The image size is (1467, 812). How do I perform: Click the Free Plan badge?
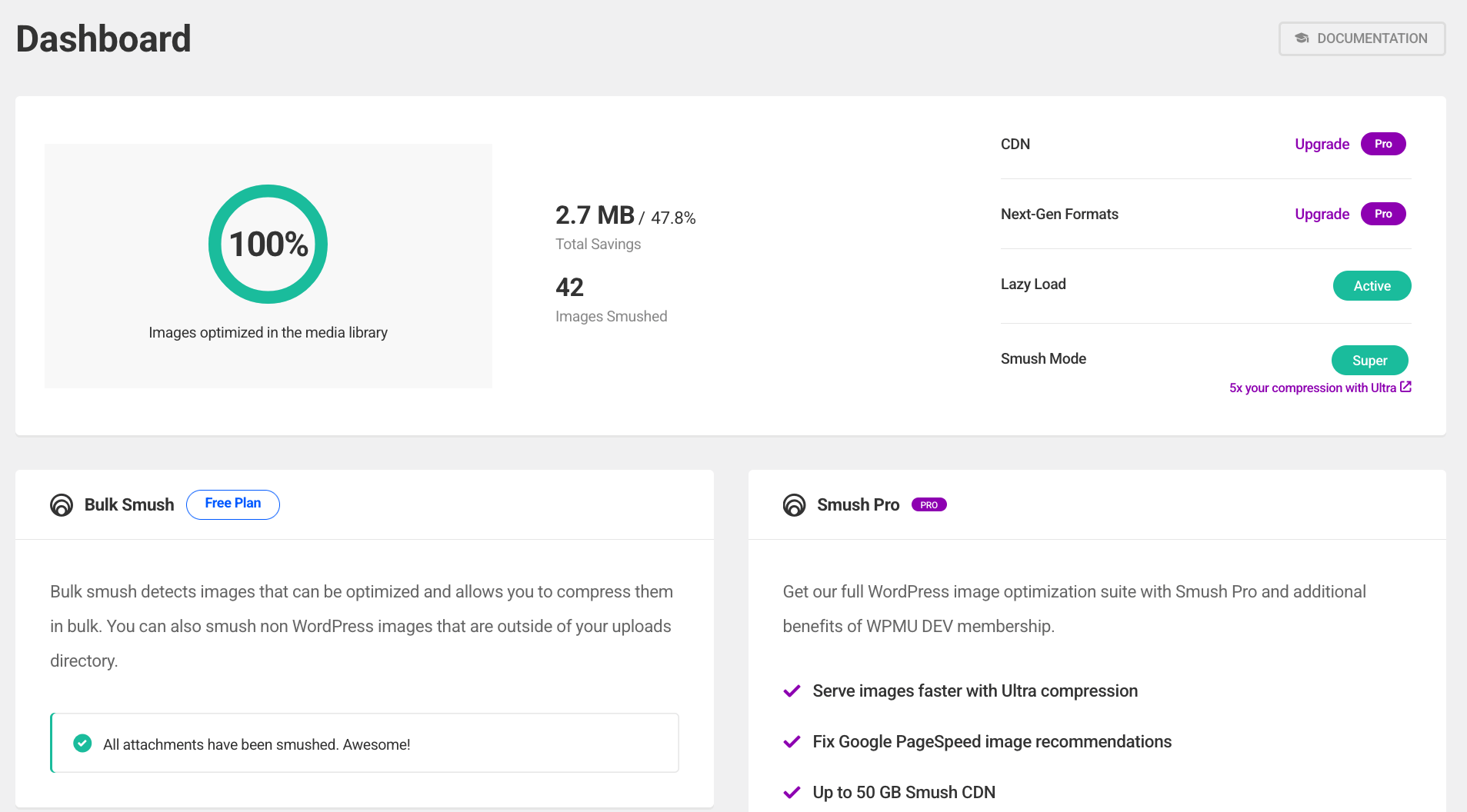233,504
